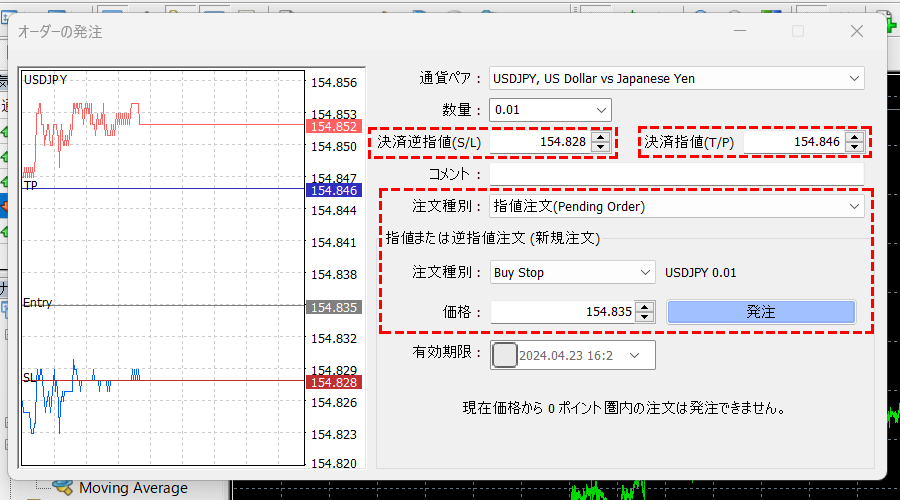
Task: Click the 現在価格から 0 ポイント notice text
Action: point(624,408)
